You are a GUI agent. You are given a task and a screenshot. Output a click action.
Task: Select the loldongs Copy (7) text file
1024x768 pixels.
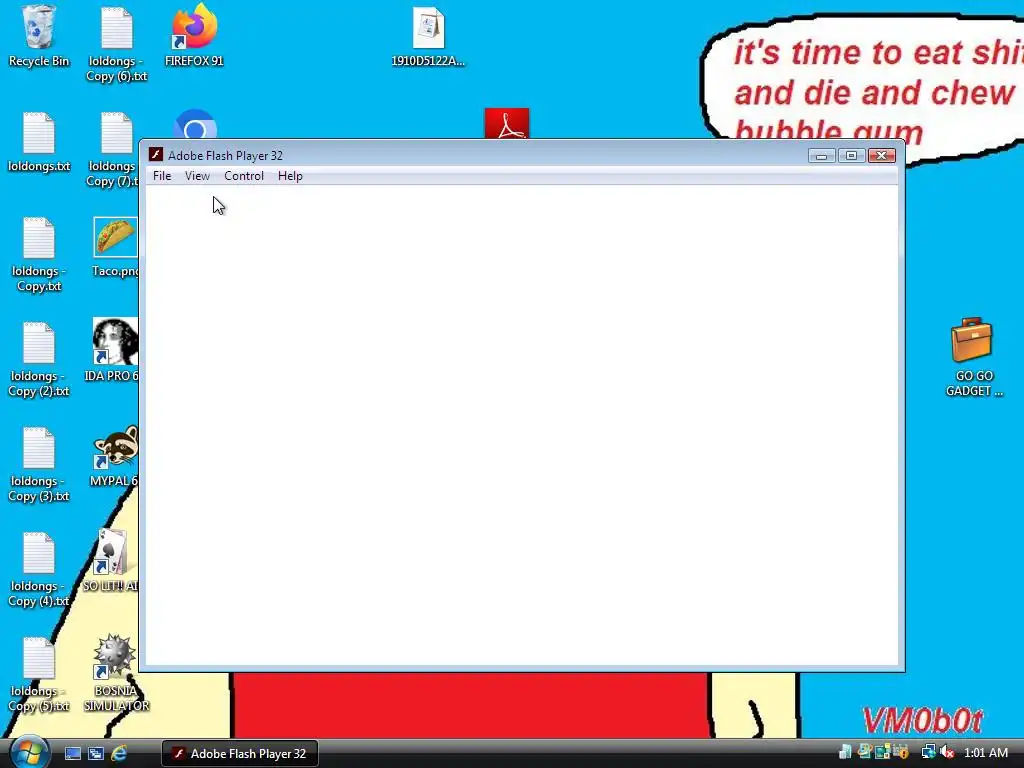tap(112, 149)
